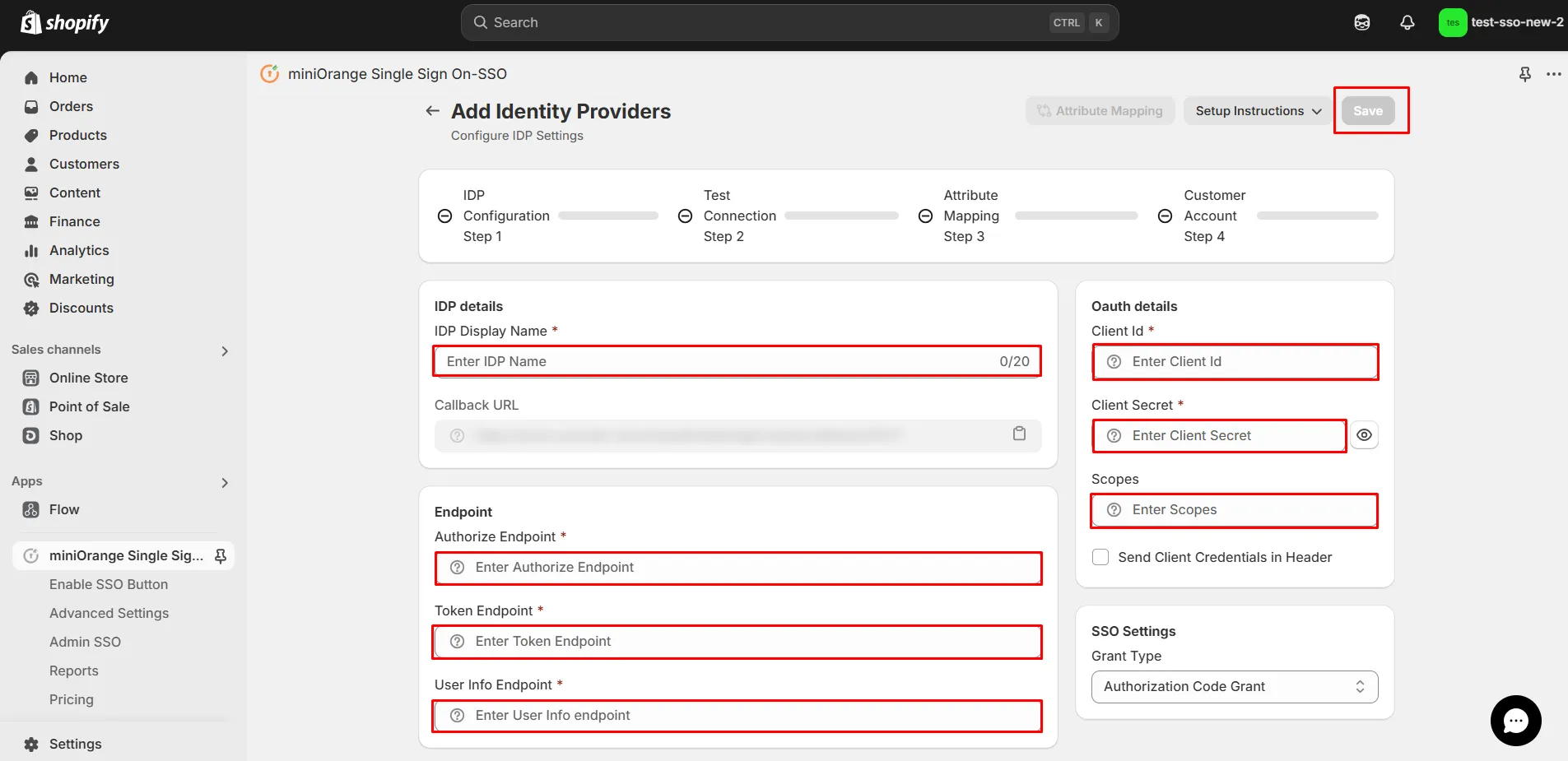Open Enable SSO Button page
The image size is (1568, 761).
coord(109,584)
